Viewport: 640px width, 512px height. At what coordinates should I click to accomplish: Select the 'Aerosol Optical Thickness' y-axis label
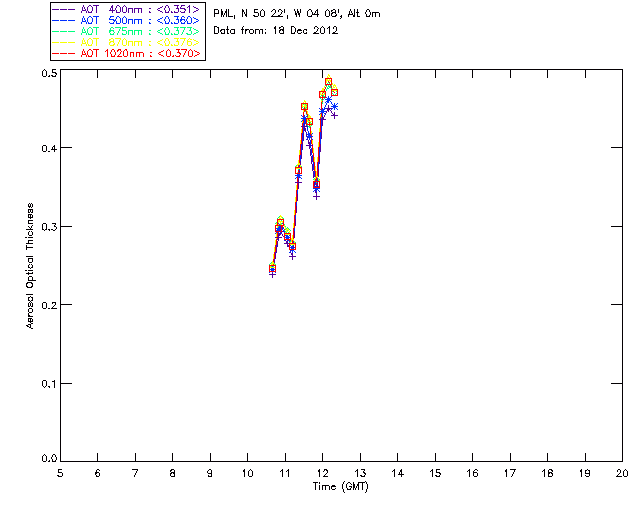[30, 266]
